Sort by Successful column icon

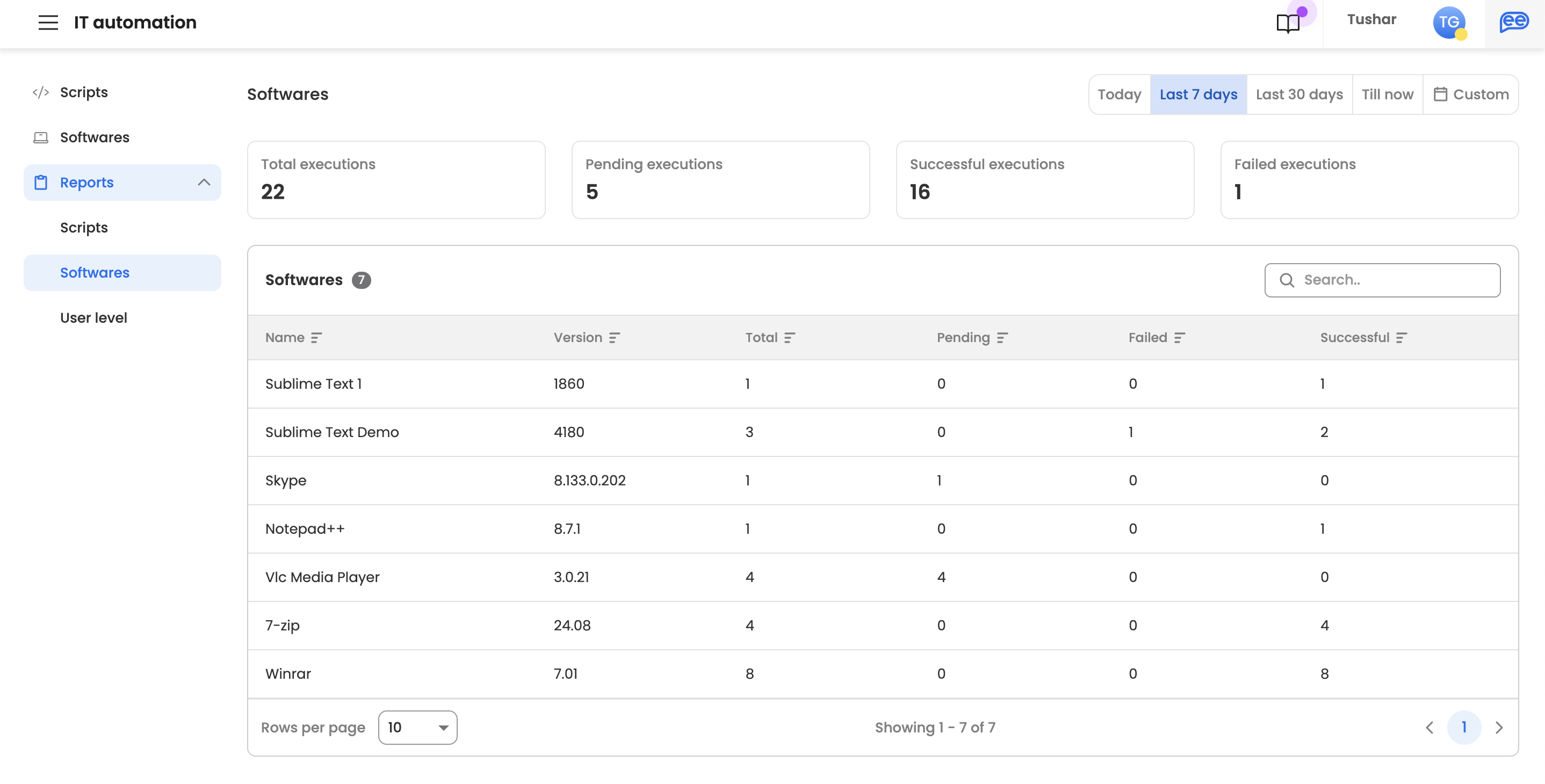pyautogui.click(x=1401, y=338)
